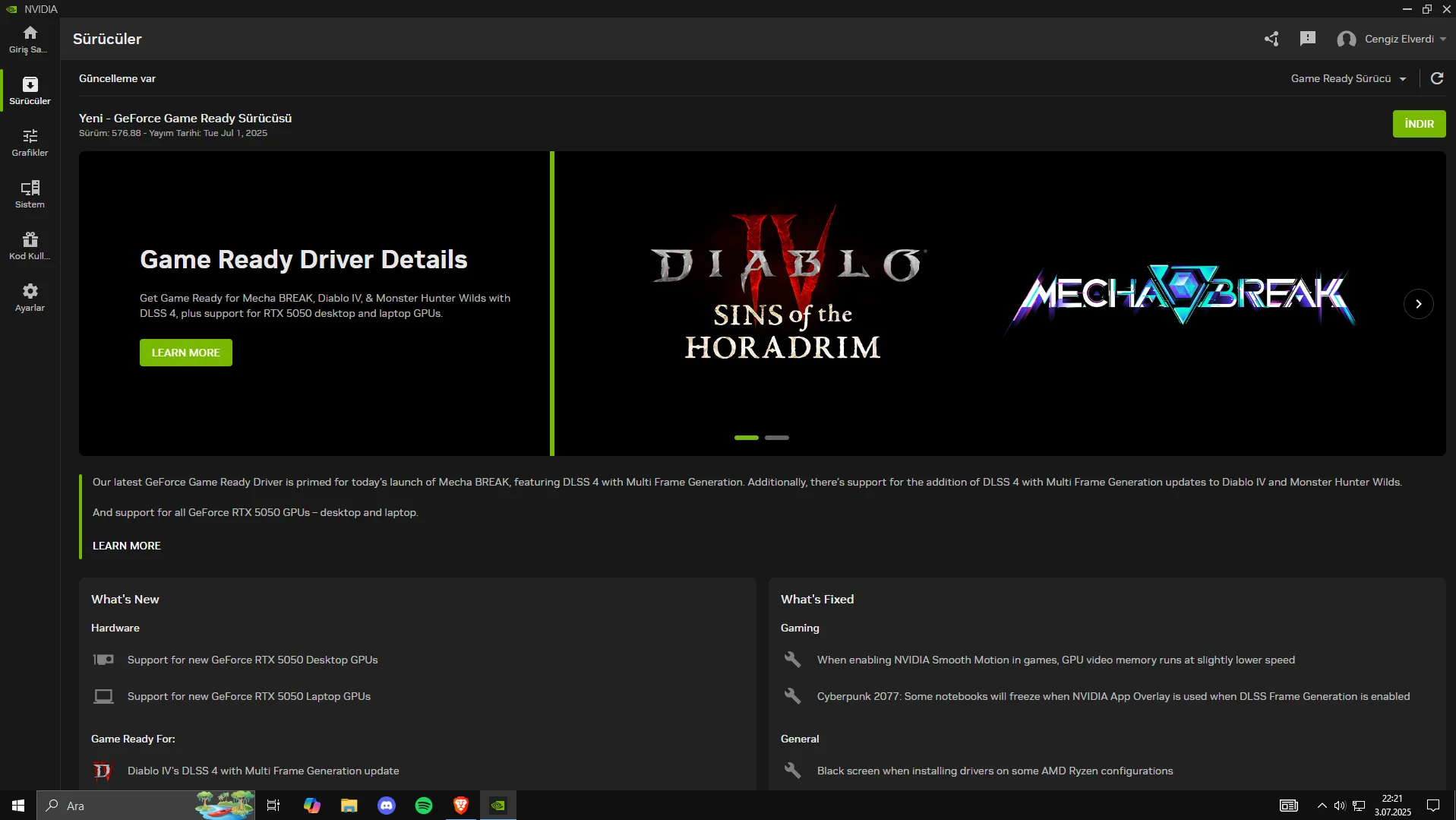Open Task View on the taskbar
This screenshot has width=1456, height=820.
273,806
